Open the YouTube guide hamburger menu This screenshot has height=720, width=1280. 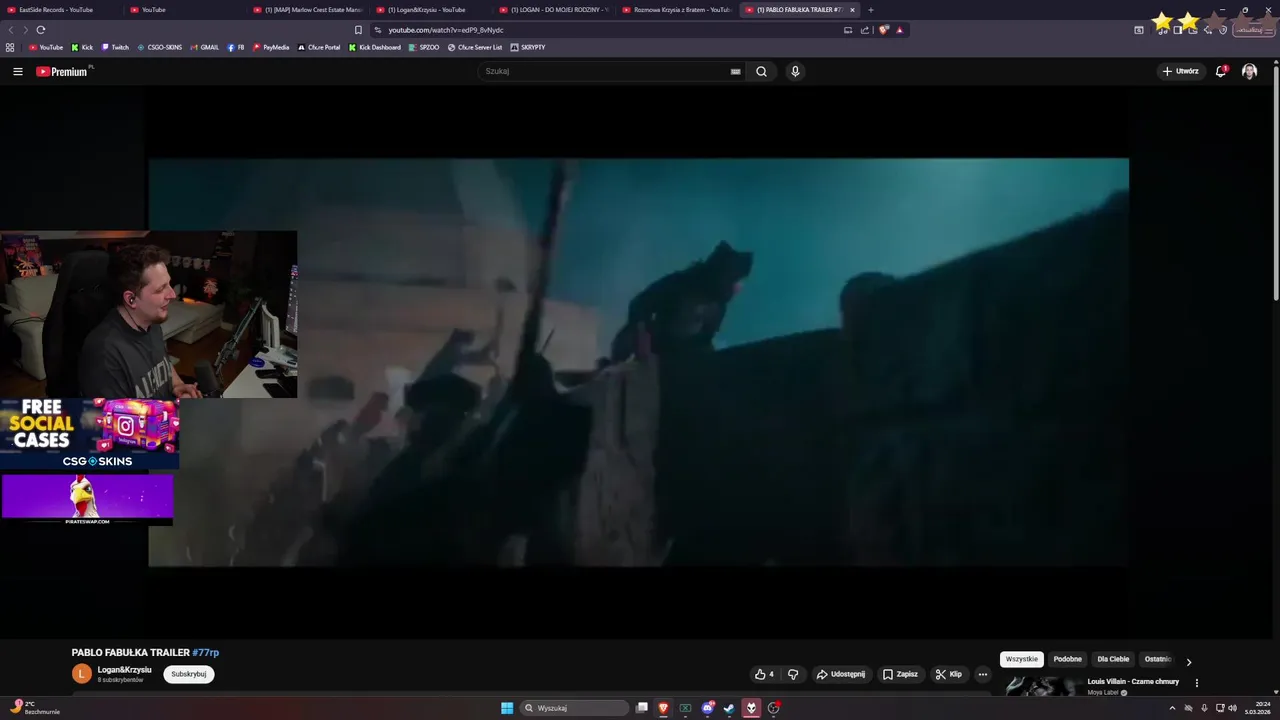click(x=18, y=72)
